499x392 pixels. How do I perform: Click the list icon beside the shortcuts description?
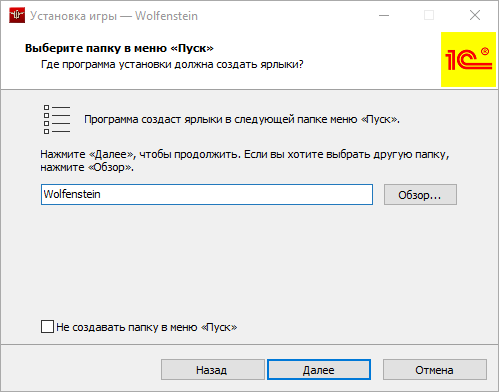pyautogui.click(x=57, y=119)
